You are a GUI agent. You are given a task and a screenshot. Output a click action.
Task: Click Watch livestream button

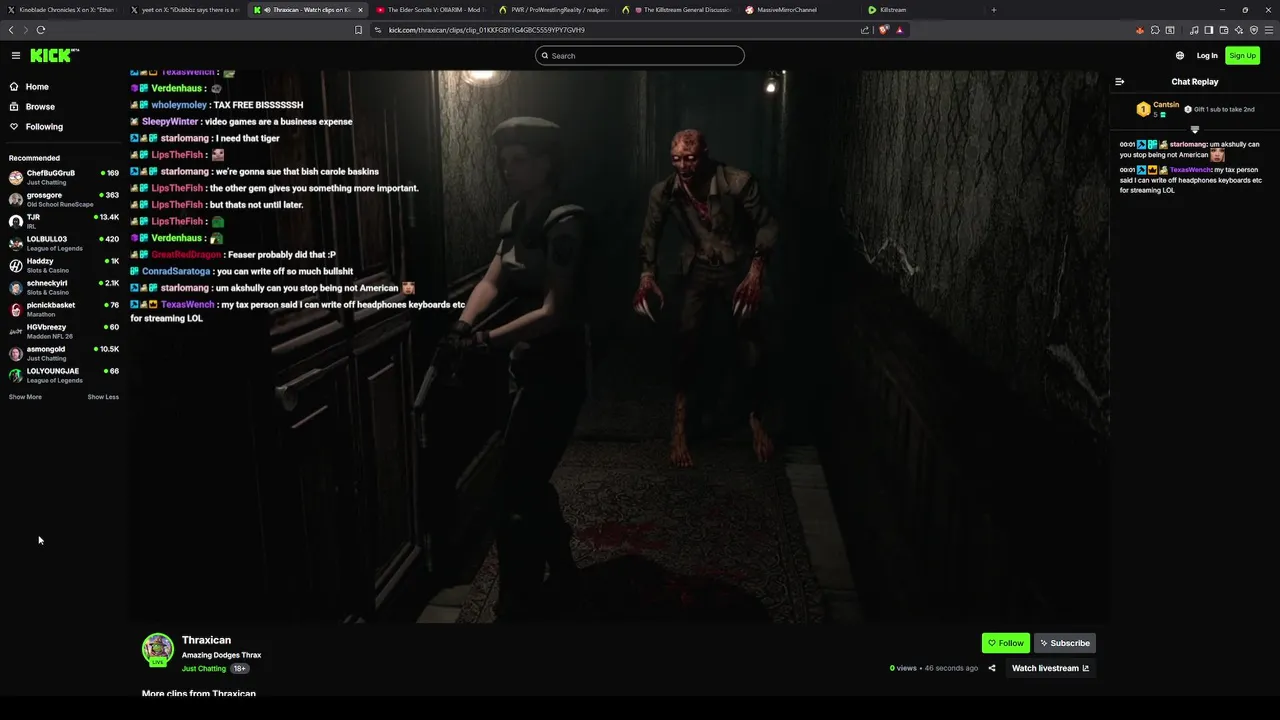[x=1050, y=668]
